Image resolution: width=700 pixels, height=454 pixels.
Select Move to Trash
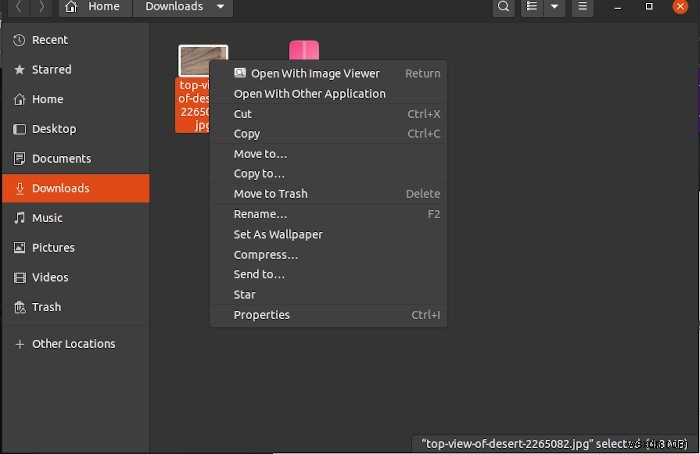point(328,194)
